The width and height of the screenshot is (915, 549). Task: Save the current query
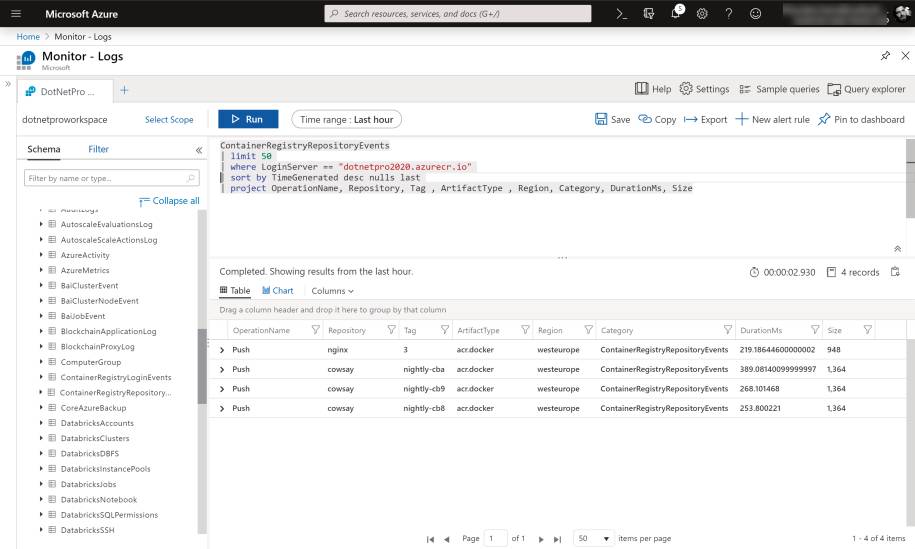612,119
